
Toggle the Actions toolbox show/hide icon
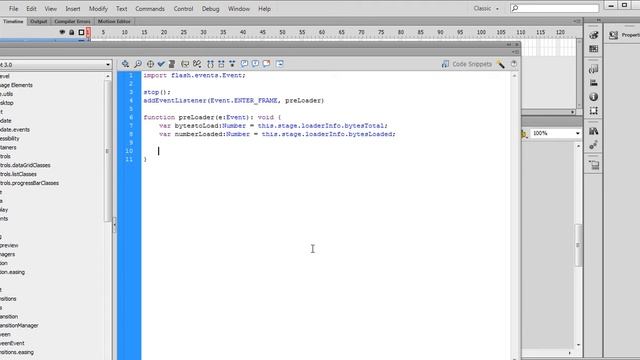[280, 64]
